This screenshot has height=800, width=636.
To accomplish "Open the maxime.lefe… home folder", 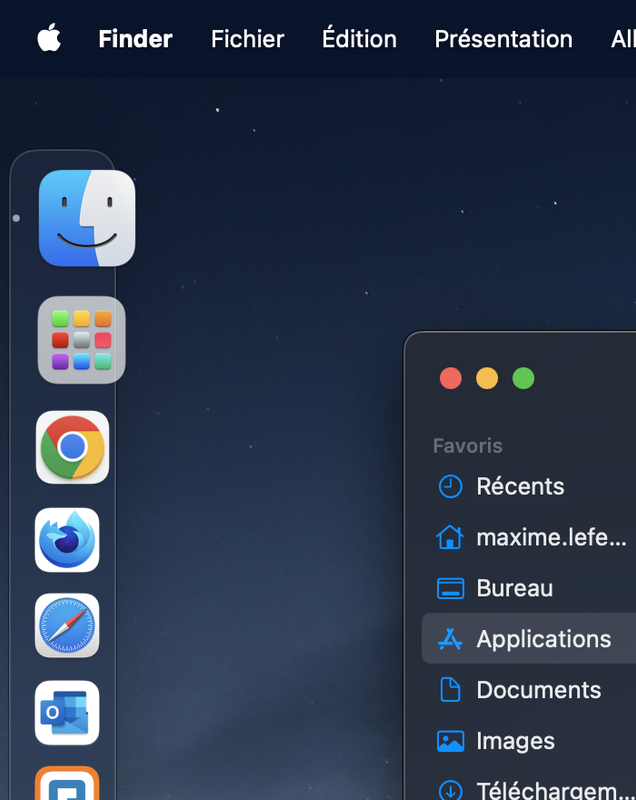I will (x=529, y=537).
